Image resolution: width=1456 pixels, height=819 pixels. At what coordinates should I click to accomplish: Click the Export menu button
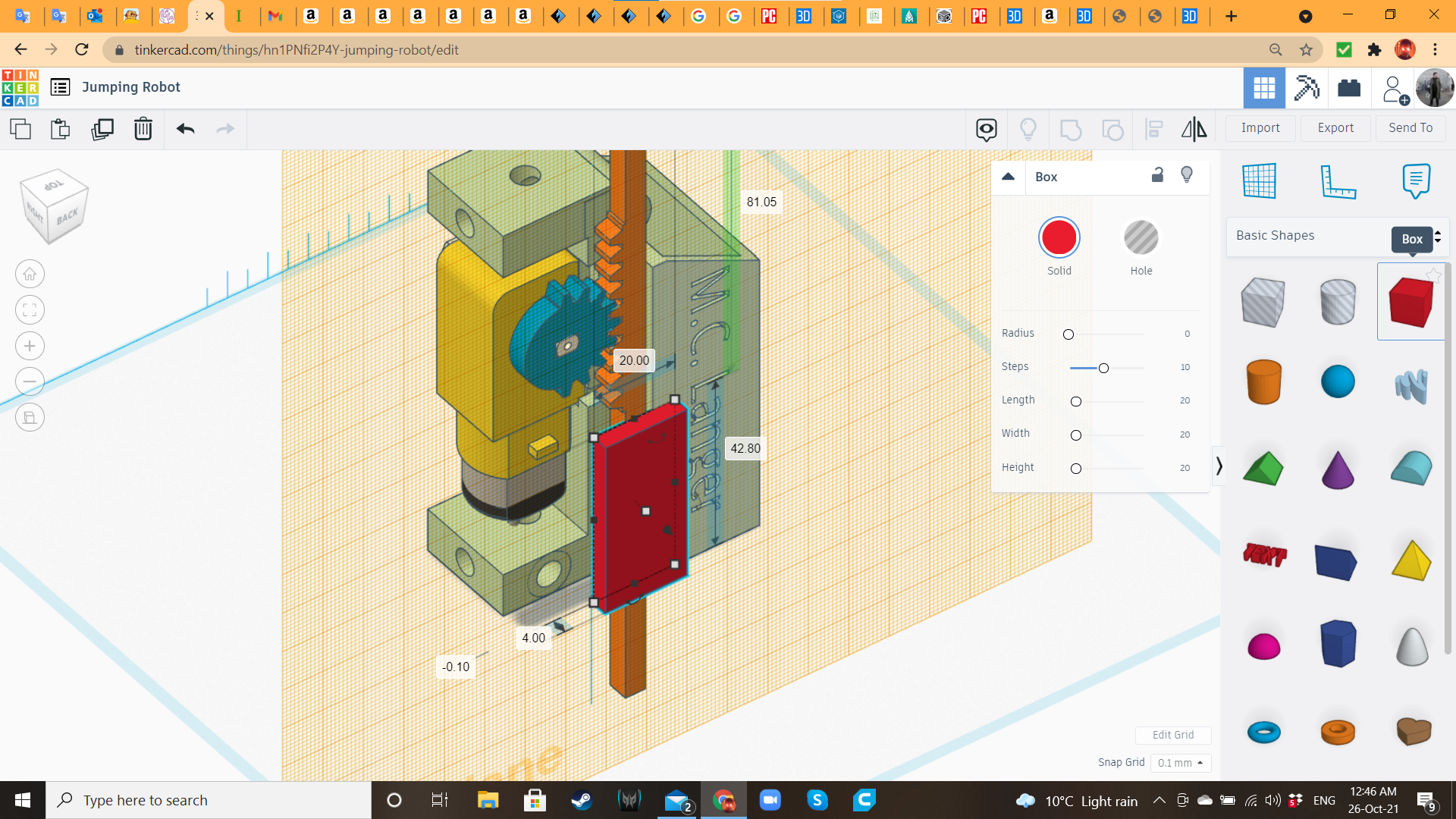pos(1335,128)
